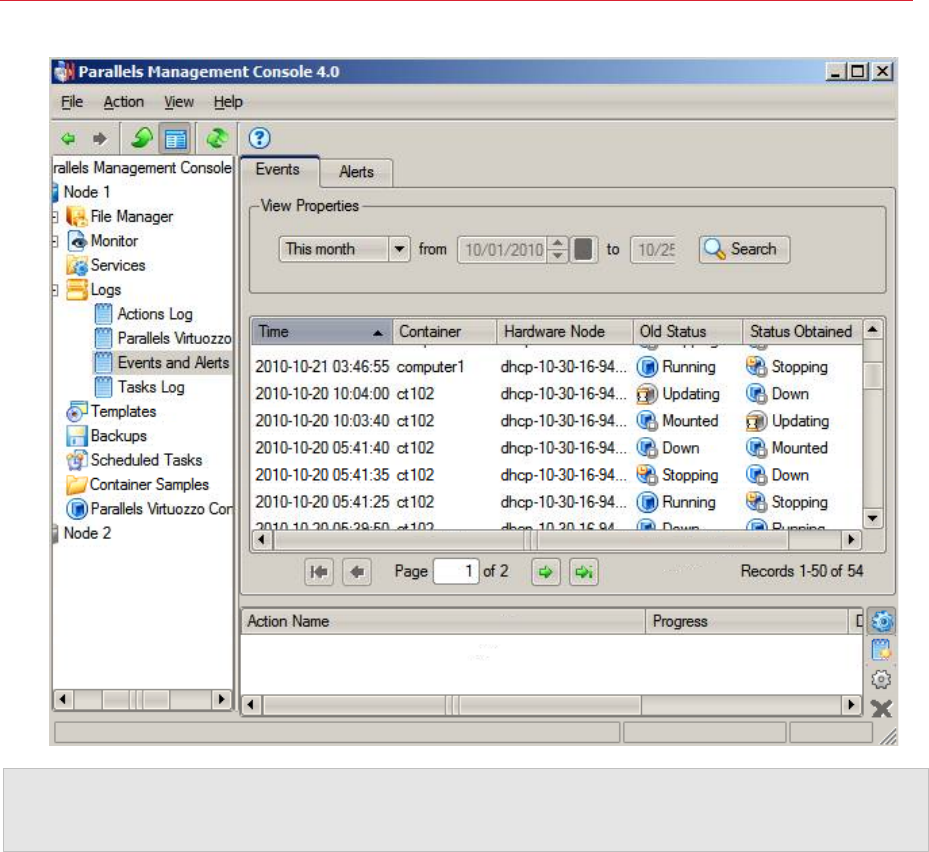Go to the next page of records
929x852 pixels.
(545, 572)
